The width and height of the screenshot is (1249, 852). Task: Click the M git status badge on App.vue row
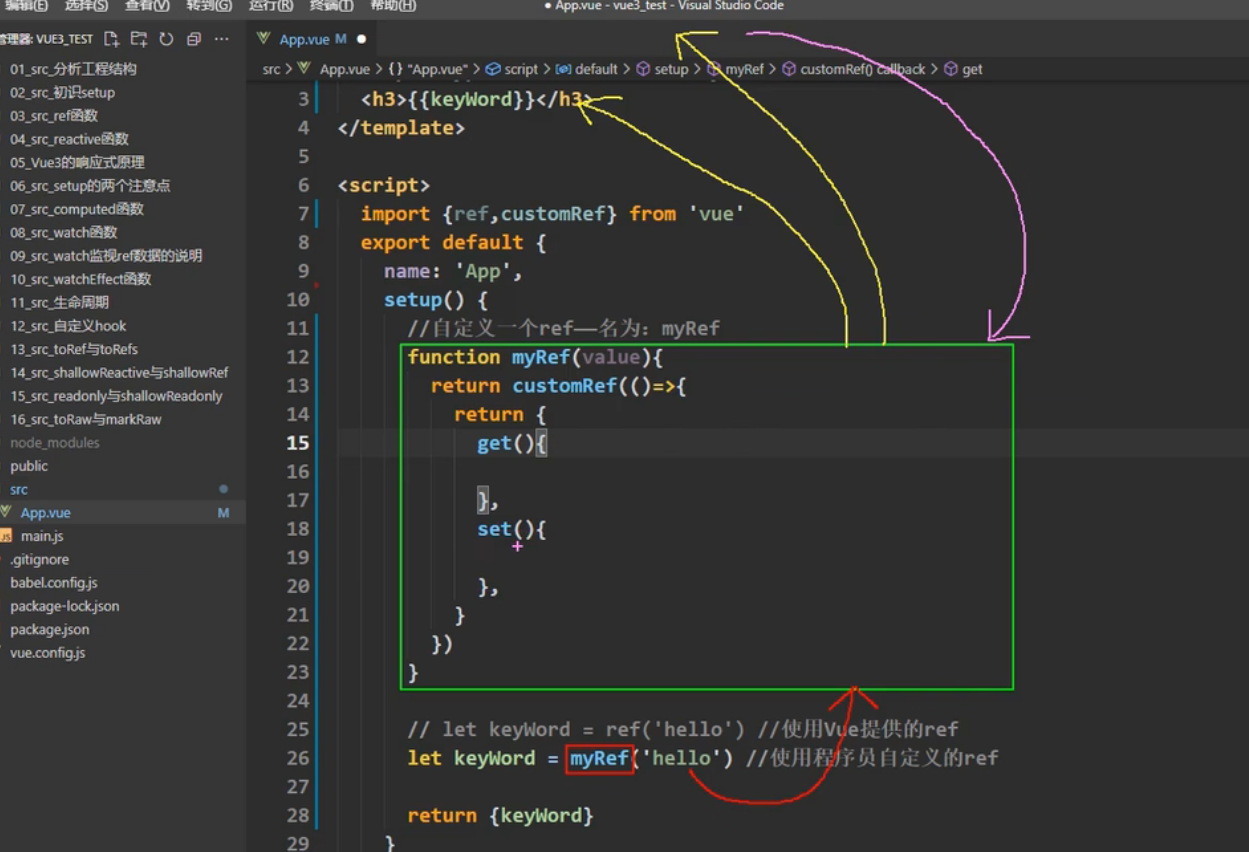tap(223, 512)
